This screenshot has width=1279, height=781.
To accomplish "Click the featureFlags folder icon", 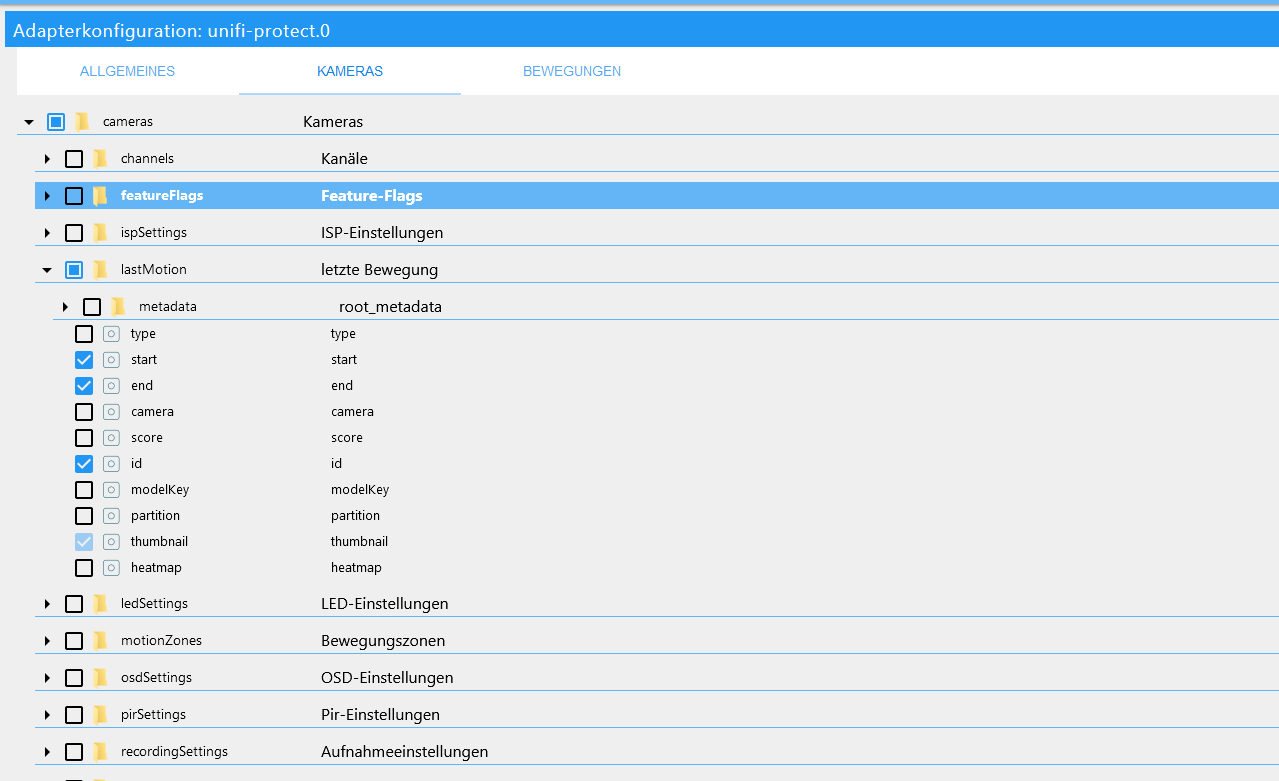I will pyautogui.click(x=100, y=196).
